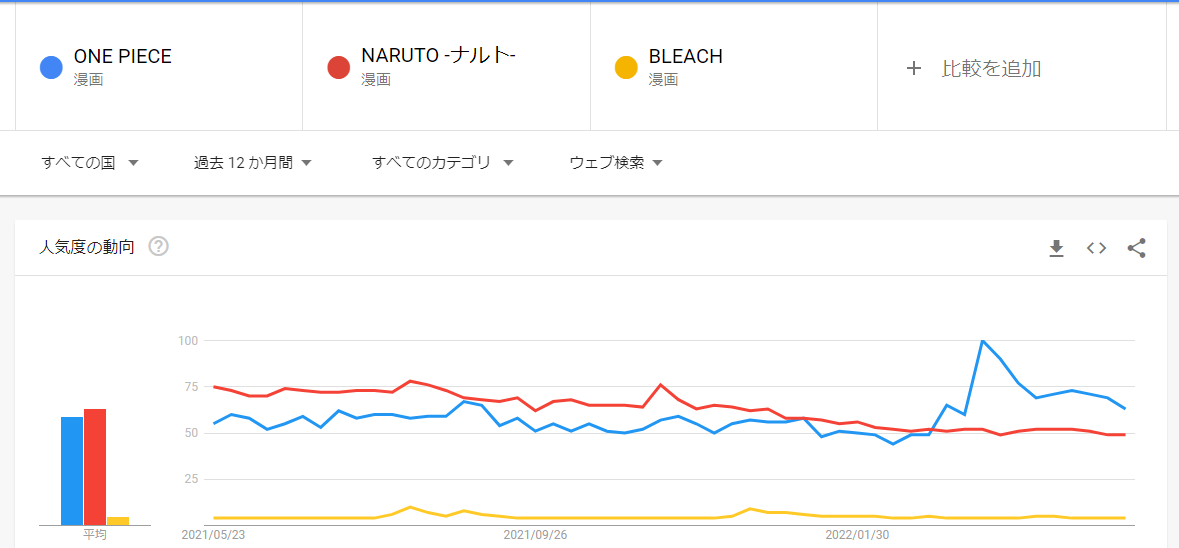Click the red NARUTO color dot
The width and height of the screenshot is (1179, 548).
[x=339, y=68]
